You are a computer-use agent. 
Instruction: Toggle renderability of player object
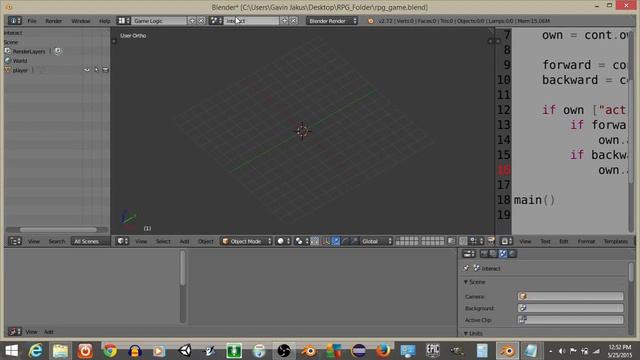(x=105, y=70)
